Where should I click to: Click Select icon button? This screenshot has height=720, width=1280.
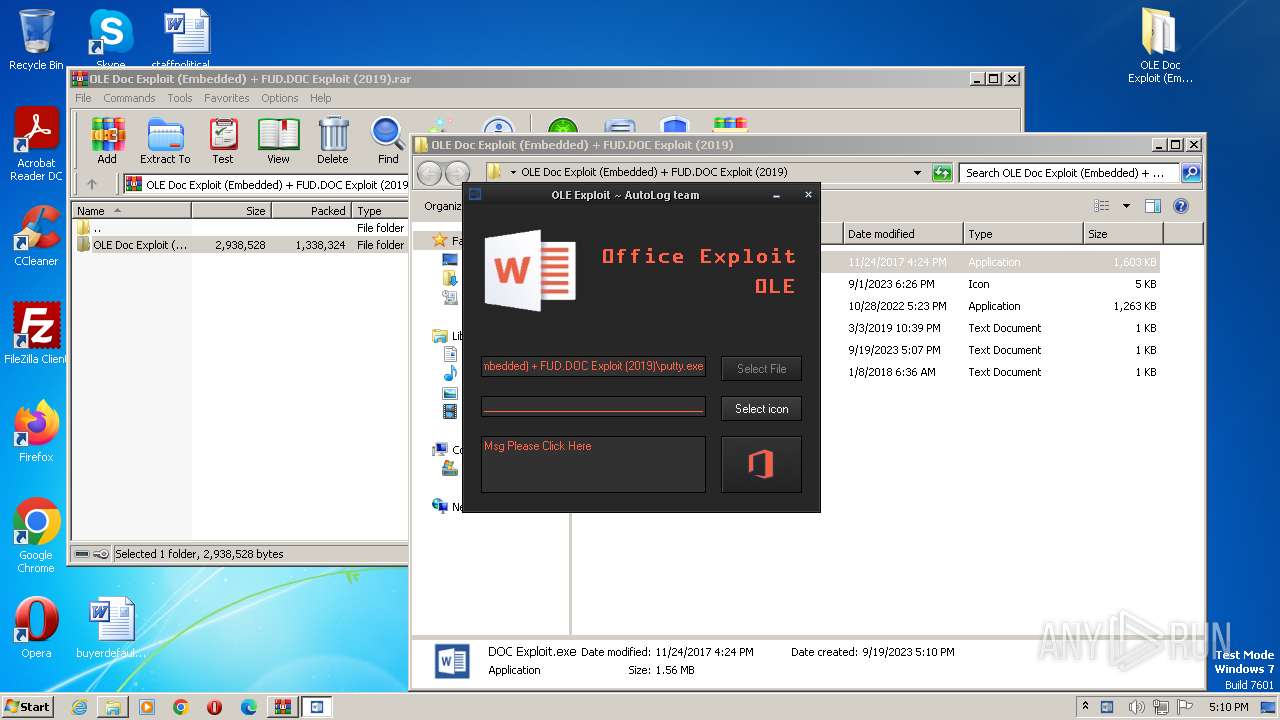pos(761,408)
